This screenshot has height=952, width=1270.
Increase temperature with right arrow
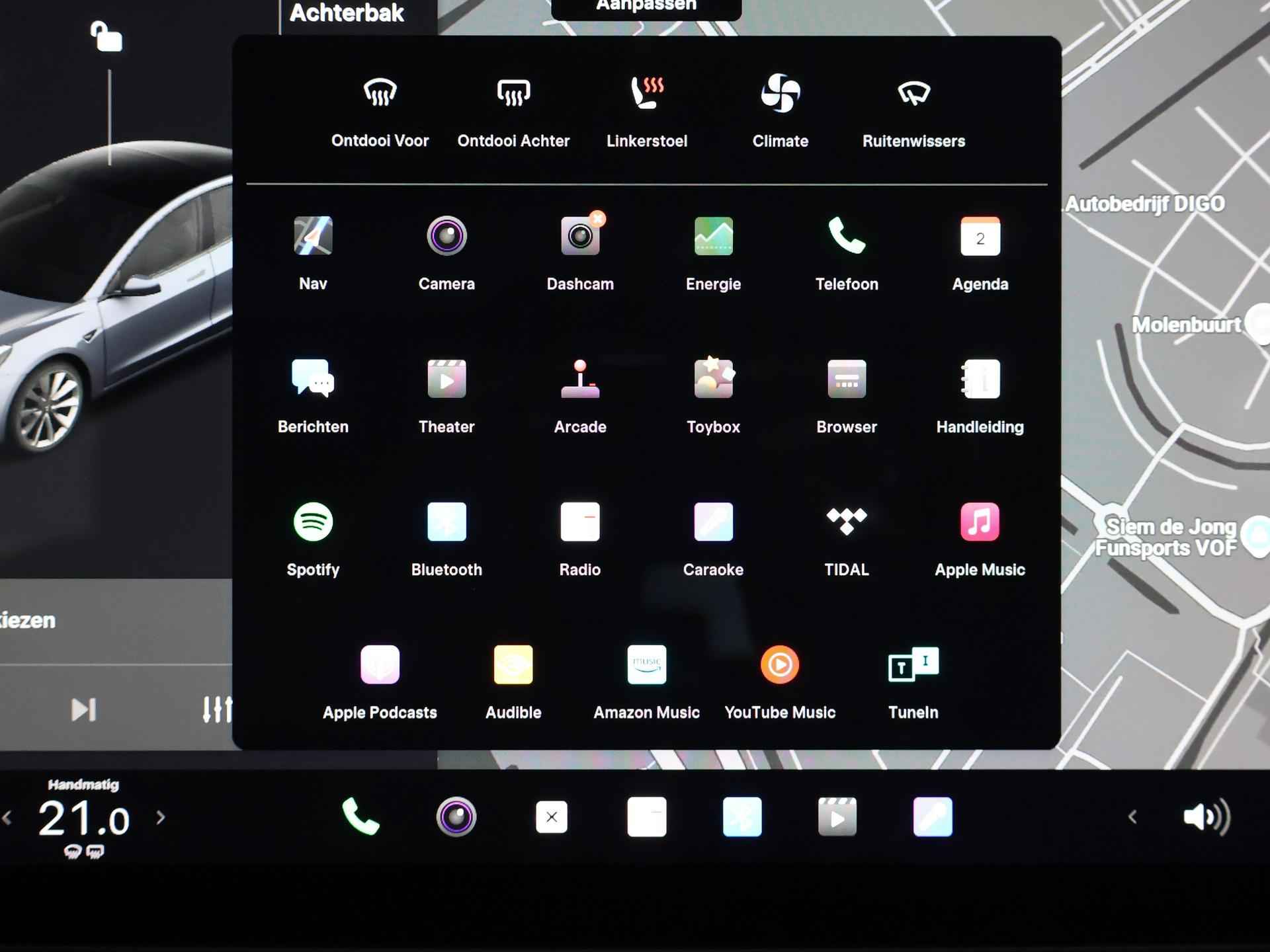click(x=161, y=818)
